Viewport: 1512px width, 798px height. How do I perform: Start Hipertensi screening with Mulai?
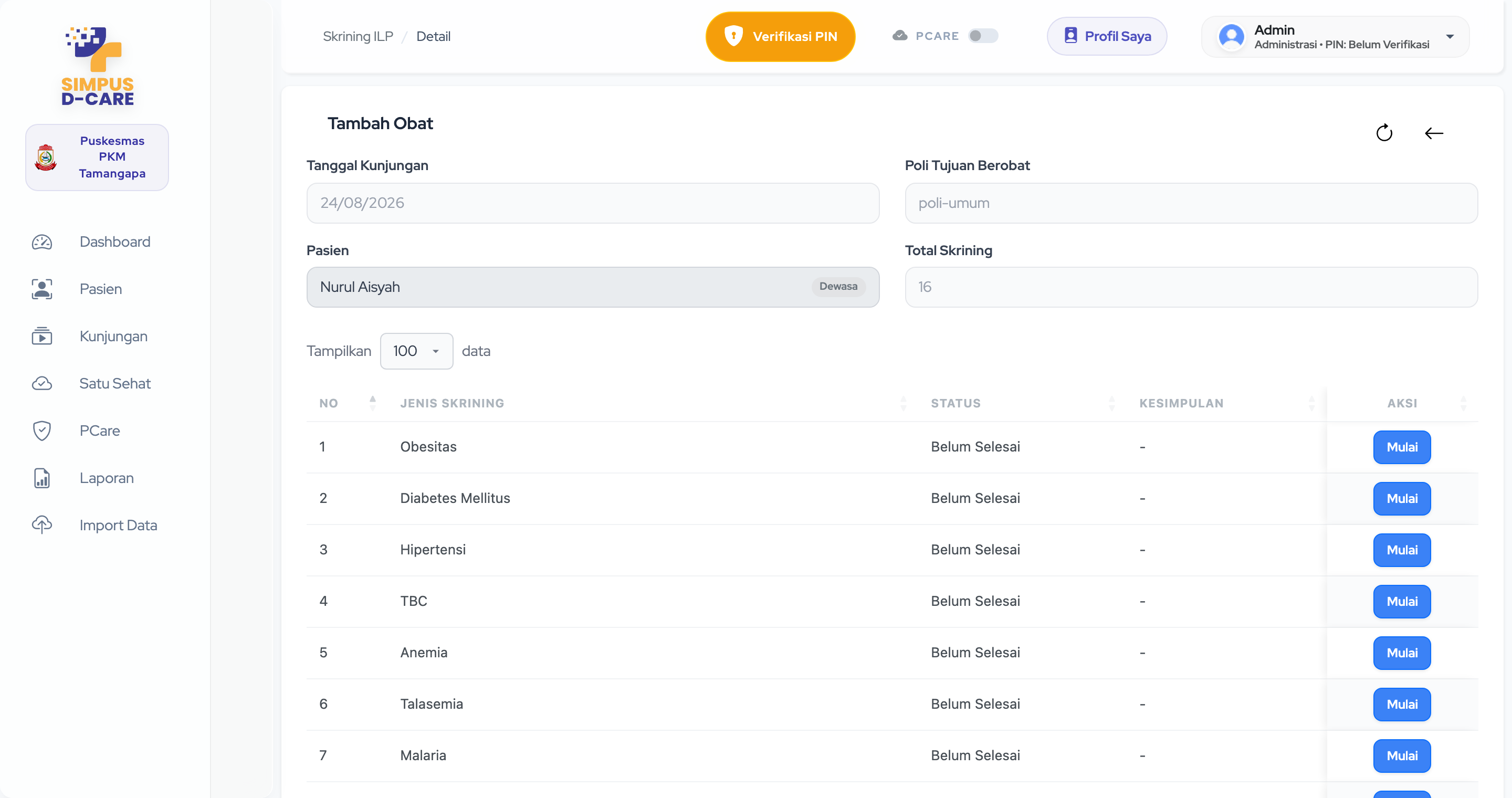(x=1402, y=550)
